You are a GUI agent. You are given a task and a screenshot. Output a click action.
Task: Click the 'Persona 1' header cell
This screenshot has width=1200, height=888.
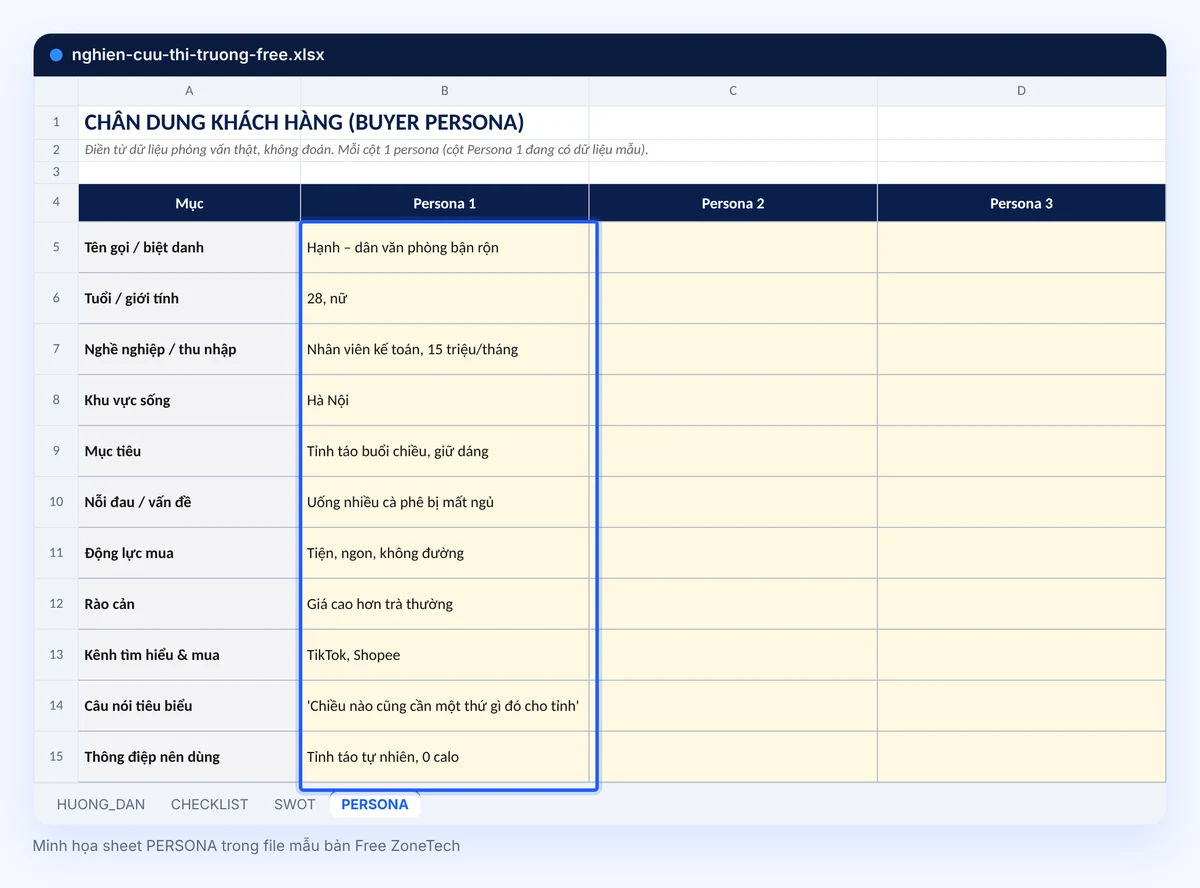[x=445, y=203]
